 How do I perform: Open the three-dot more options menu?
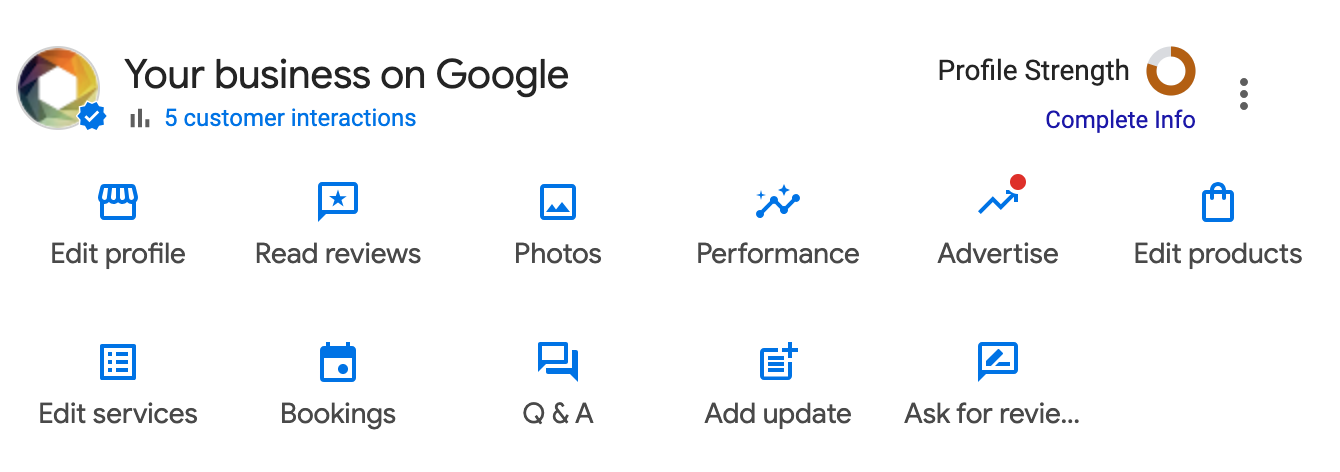point(1244,94)
